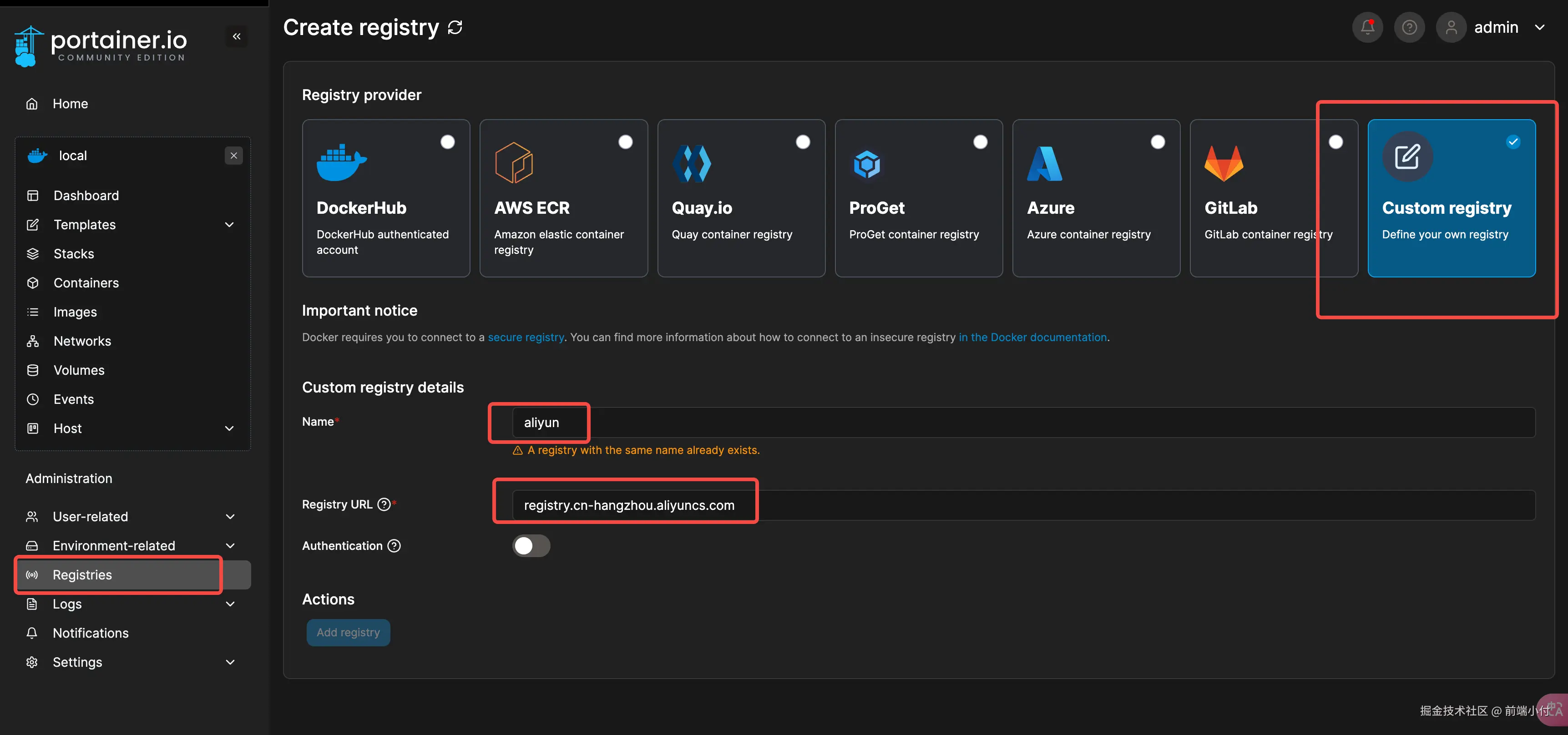This screenshot has height=735, width=1568.
Task: Click the admin user avatar icon
Action: [x=1451, y=27]
